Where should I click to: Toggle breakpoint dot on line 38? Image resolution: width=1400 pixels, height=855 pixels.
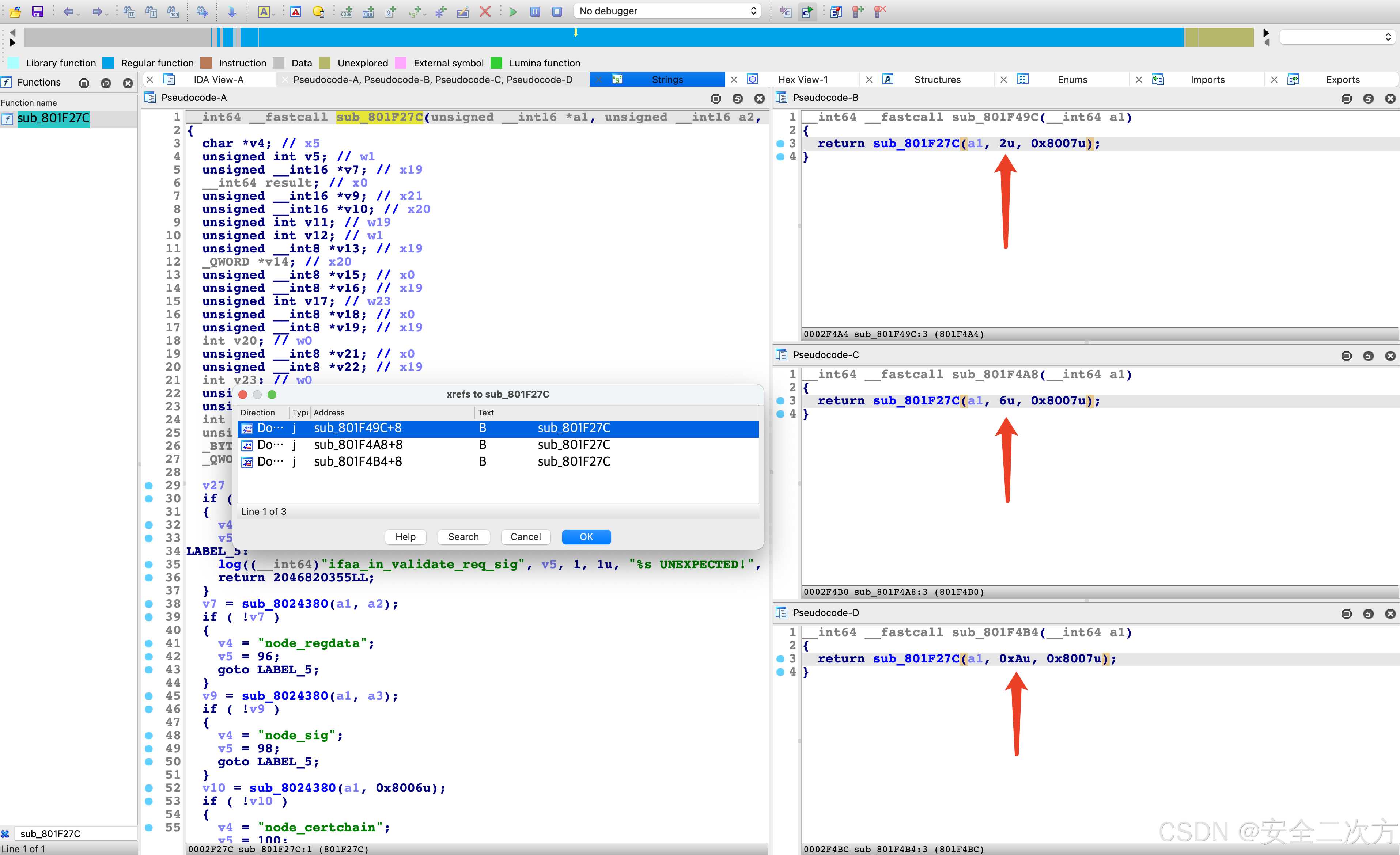[149, 603]
